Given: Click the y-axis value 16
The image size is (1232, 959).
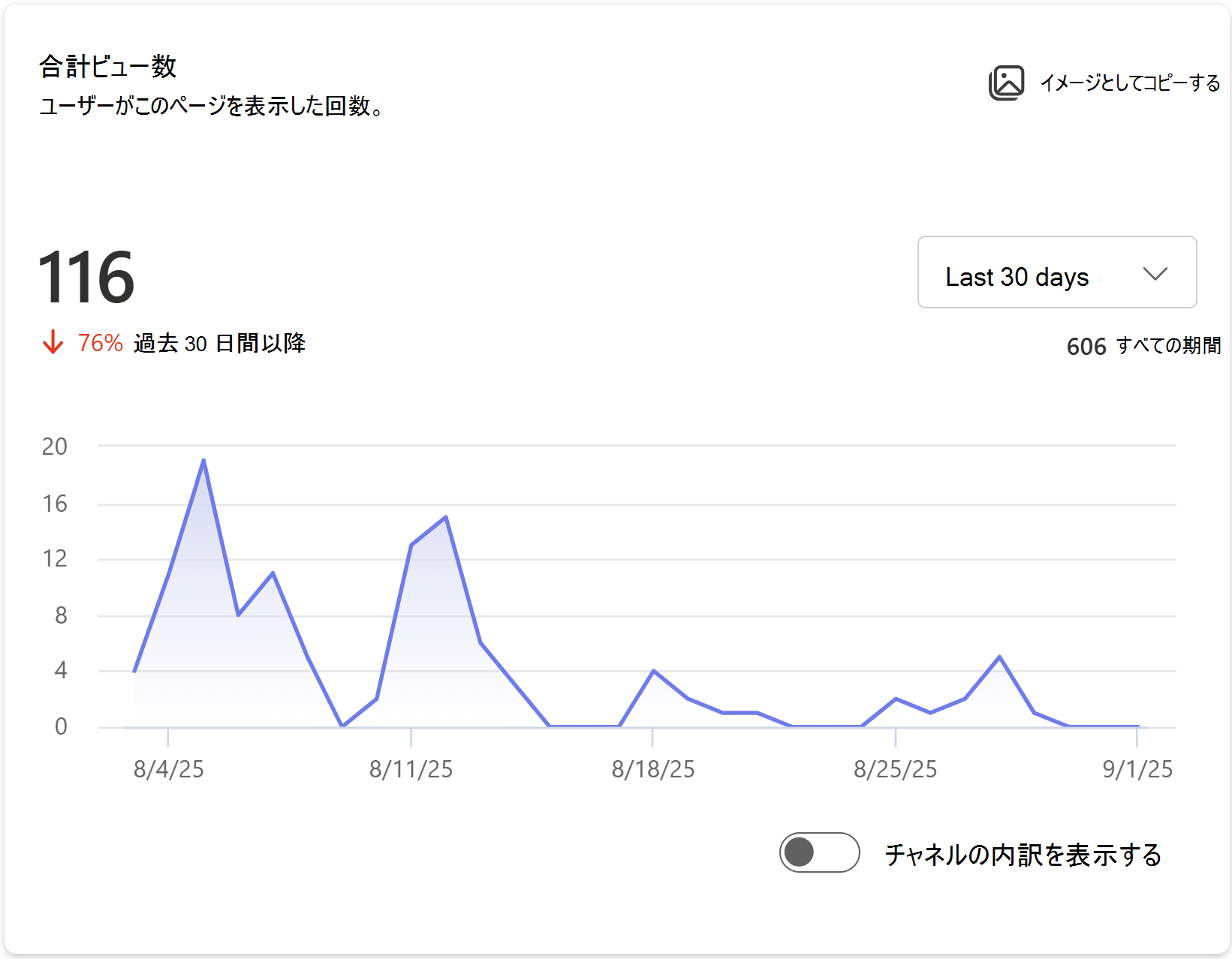Looking at the screenshot, I should (x=55, y=504).
